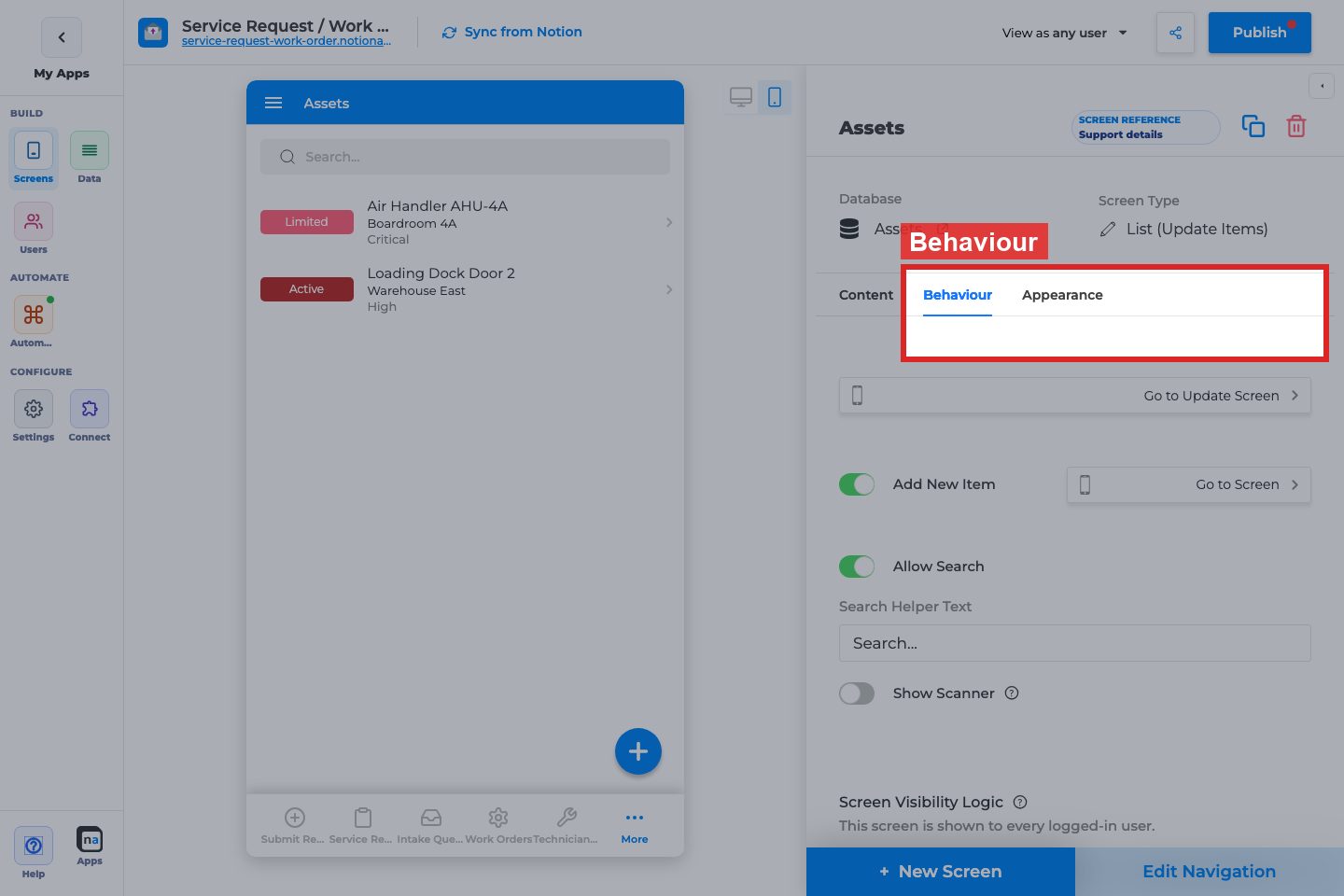Open the hamburger menu in app preview
The image size is (1344, 896).
coord(273,103)
